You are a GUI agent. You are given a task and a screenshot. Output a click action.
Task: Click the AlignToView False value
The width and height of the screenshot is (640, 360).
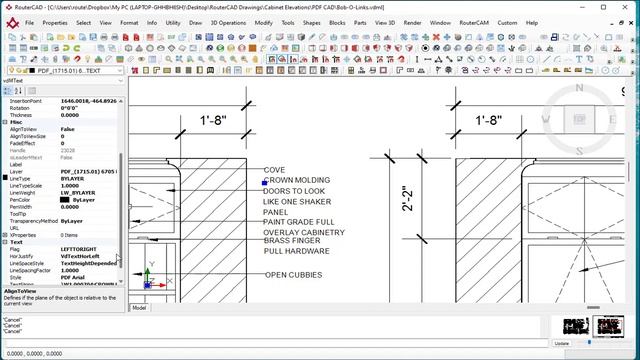tap(89, 129)
